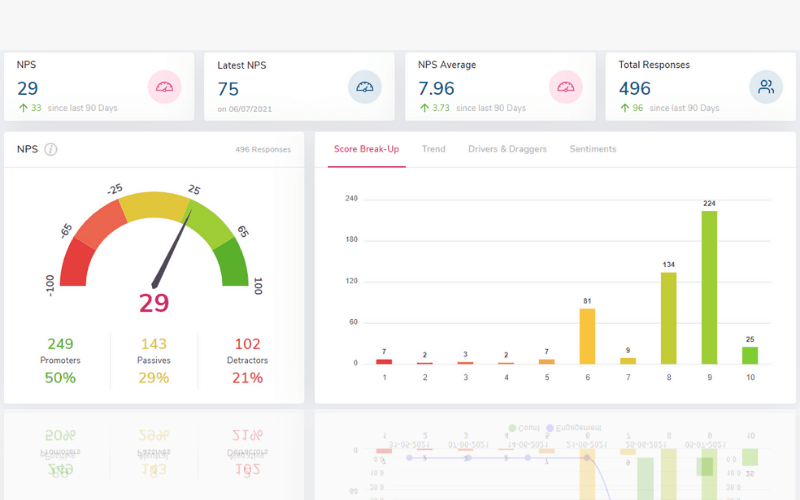Click the pink gauge icon in NPS card
This screenshot has height=500, width=800.
click(x=164, y=87)
